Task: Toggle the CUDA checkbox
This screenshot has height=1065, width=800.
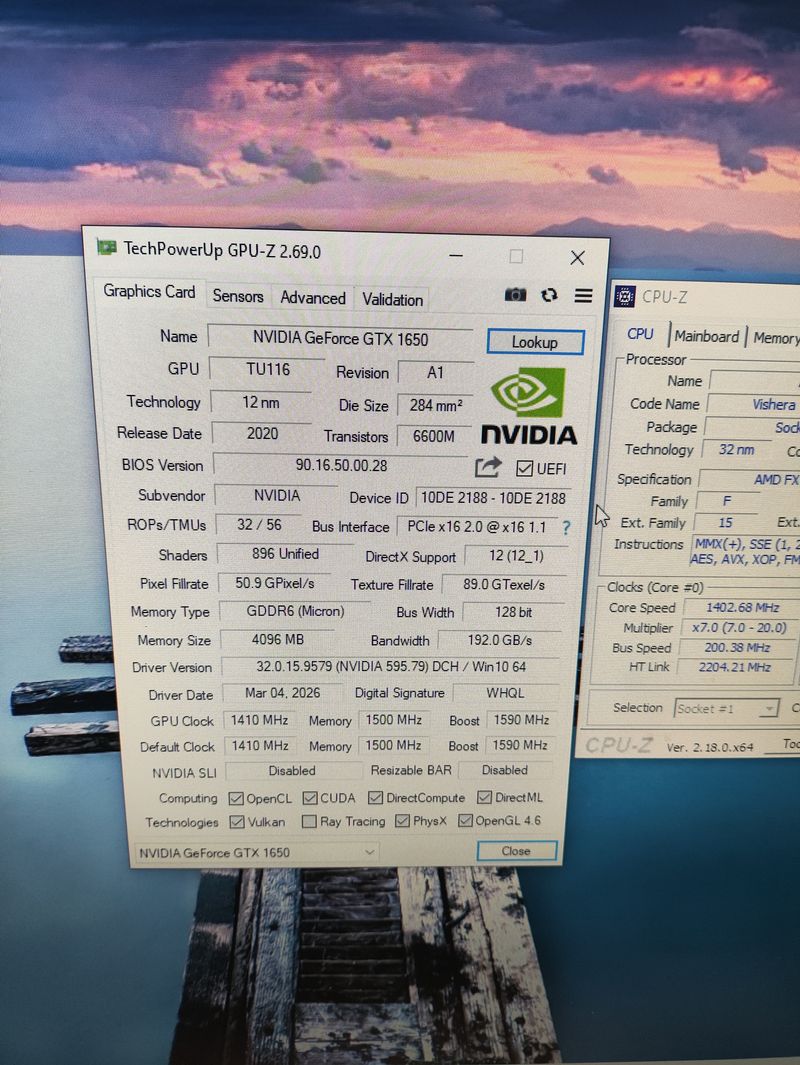Action: [x=310, y=797]
